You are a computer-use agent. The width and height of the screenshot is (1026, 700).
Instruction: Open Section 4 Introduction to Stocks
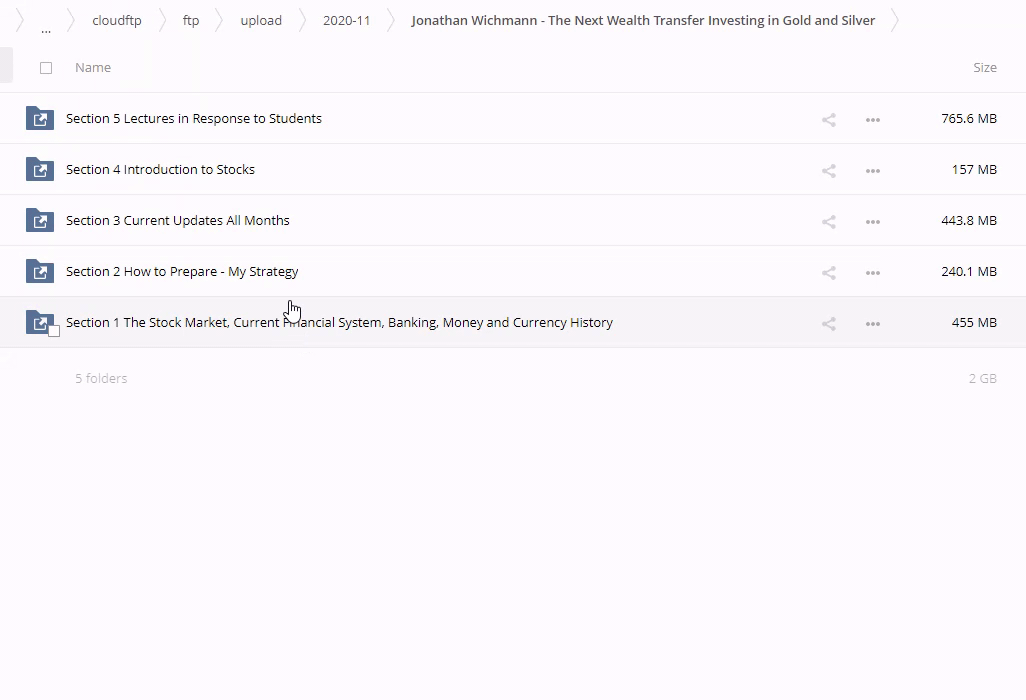(160, 169)
